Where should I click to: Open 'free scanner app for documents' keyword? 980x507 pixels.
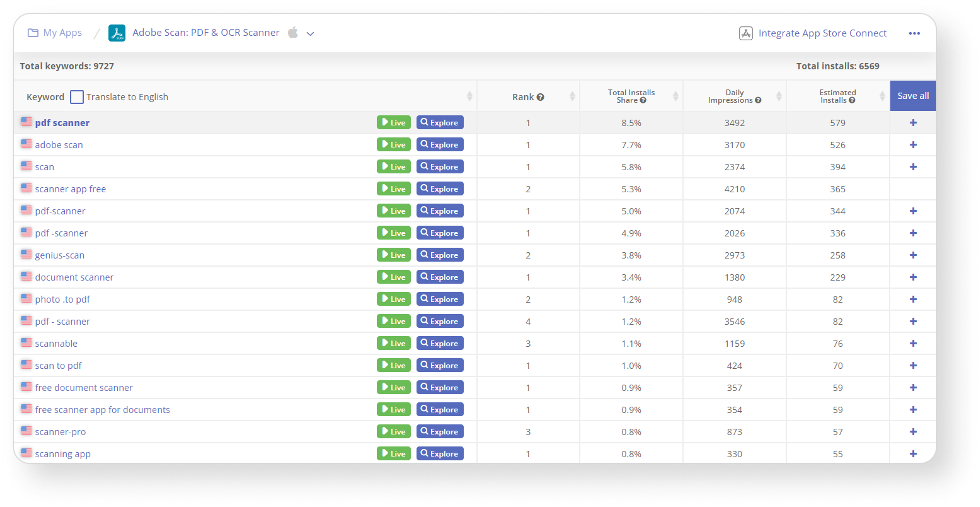point(102,409)
